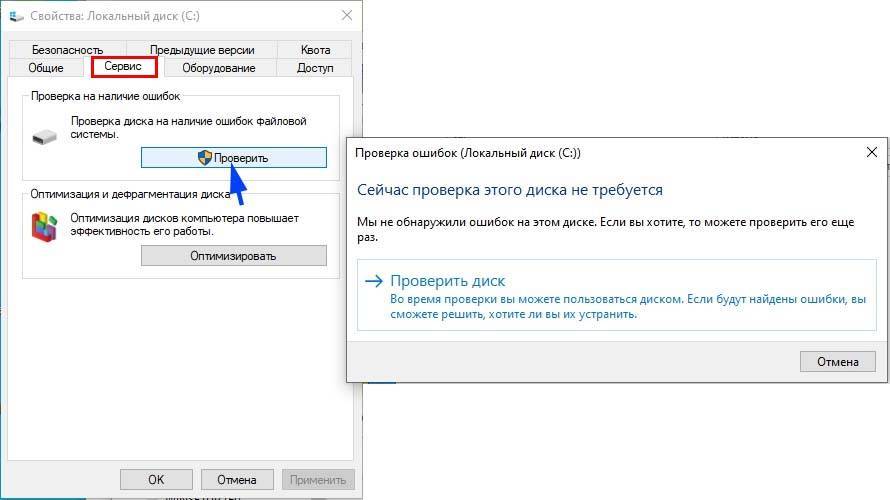Click the text Мы не обнаружили ошибок на этом диске
Screen dimensions: 890x500
[476, 222]
